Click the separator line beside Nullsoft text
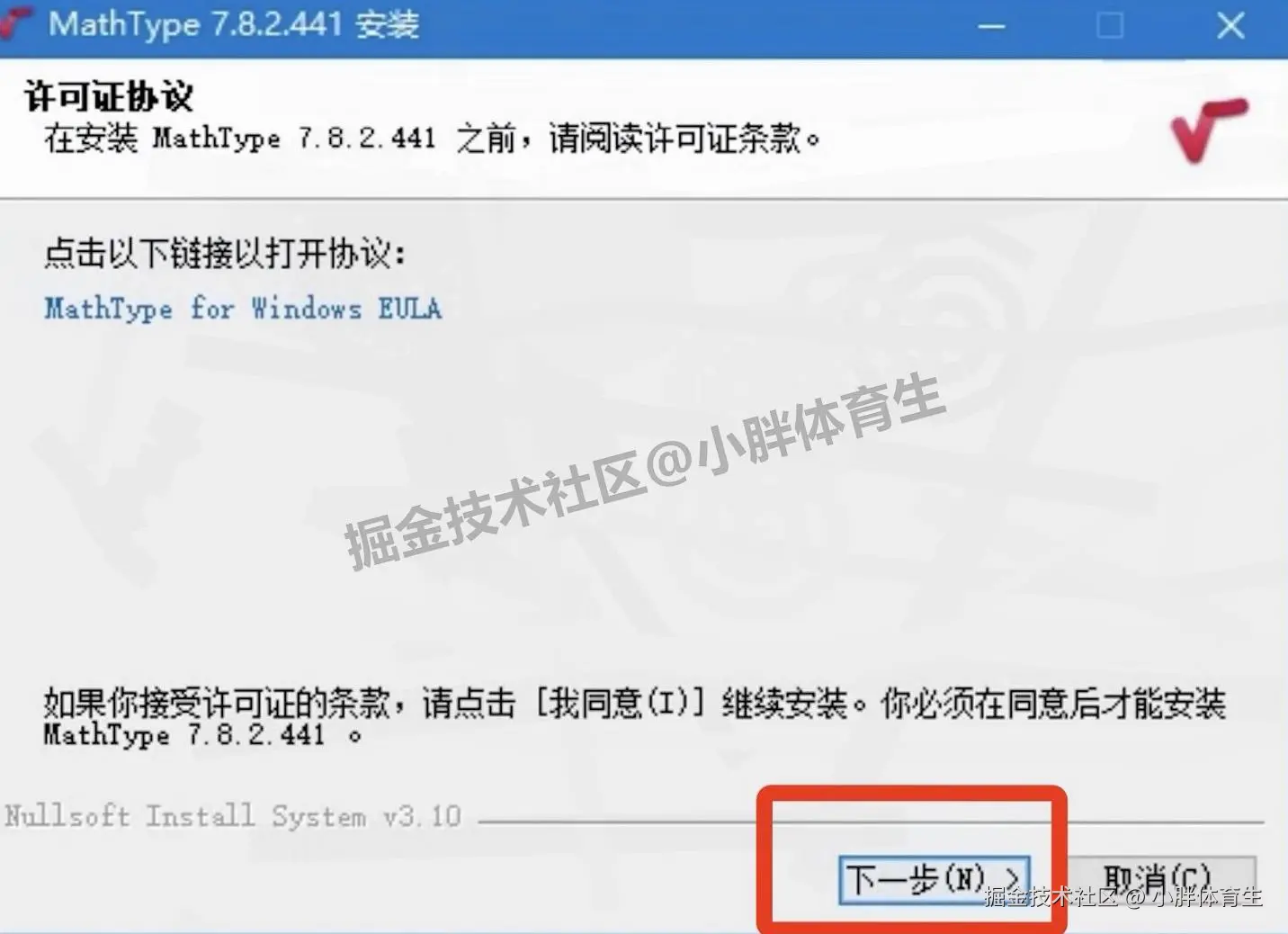Screen dimensions: 1288x934 [x=871, y=822]
